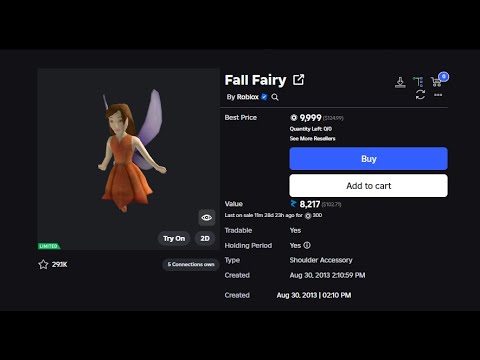Click the Aug 30, 2013 | 02:10 PM date
480x360 pixels.
pos(314,295)
